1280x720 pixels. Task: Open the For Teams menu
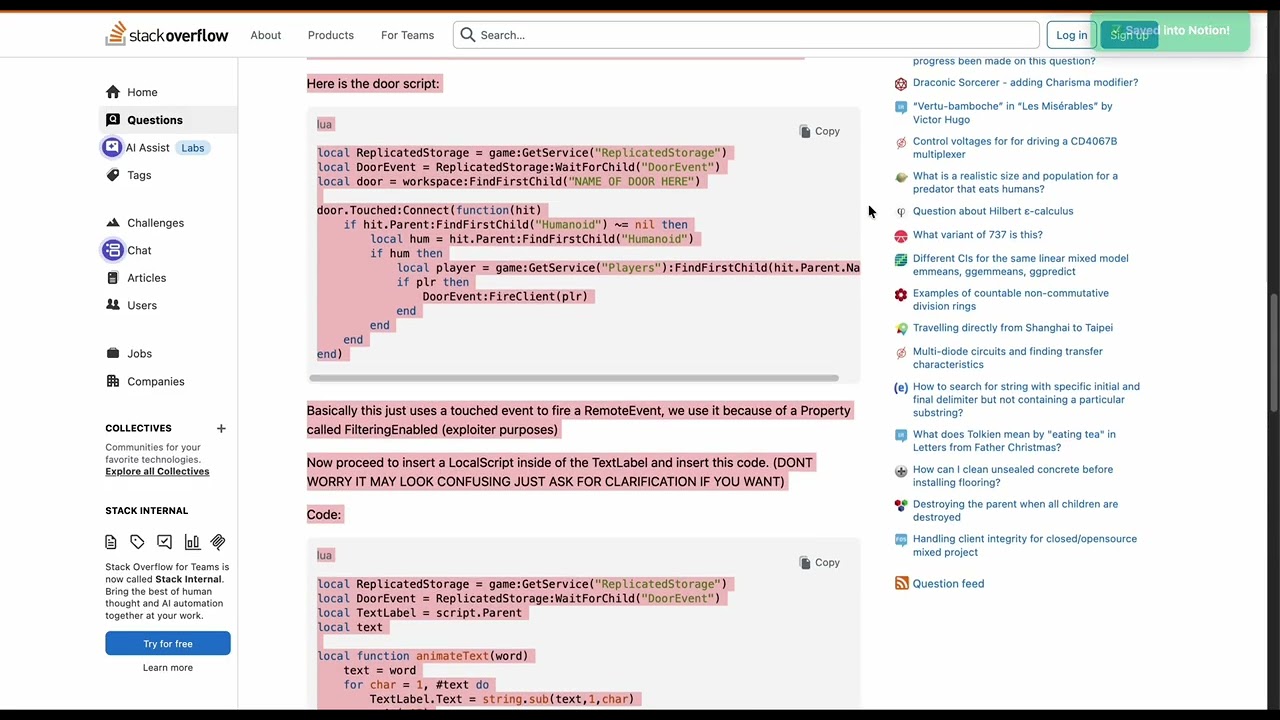(x=407, y=35)
